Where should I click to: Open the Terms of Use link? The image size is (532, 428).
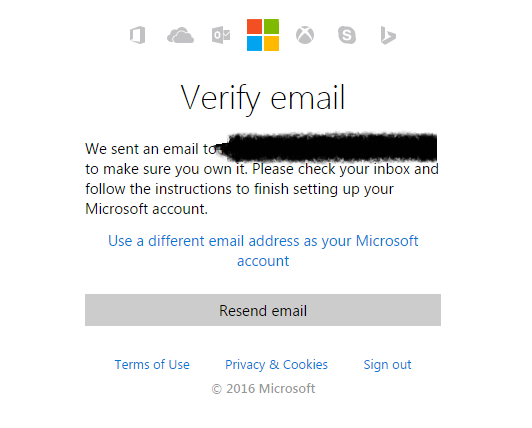click(152, 365)
